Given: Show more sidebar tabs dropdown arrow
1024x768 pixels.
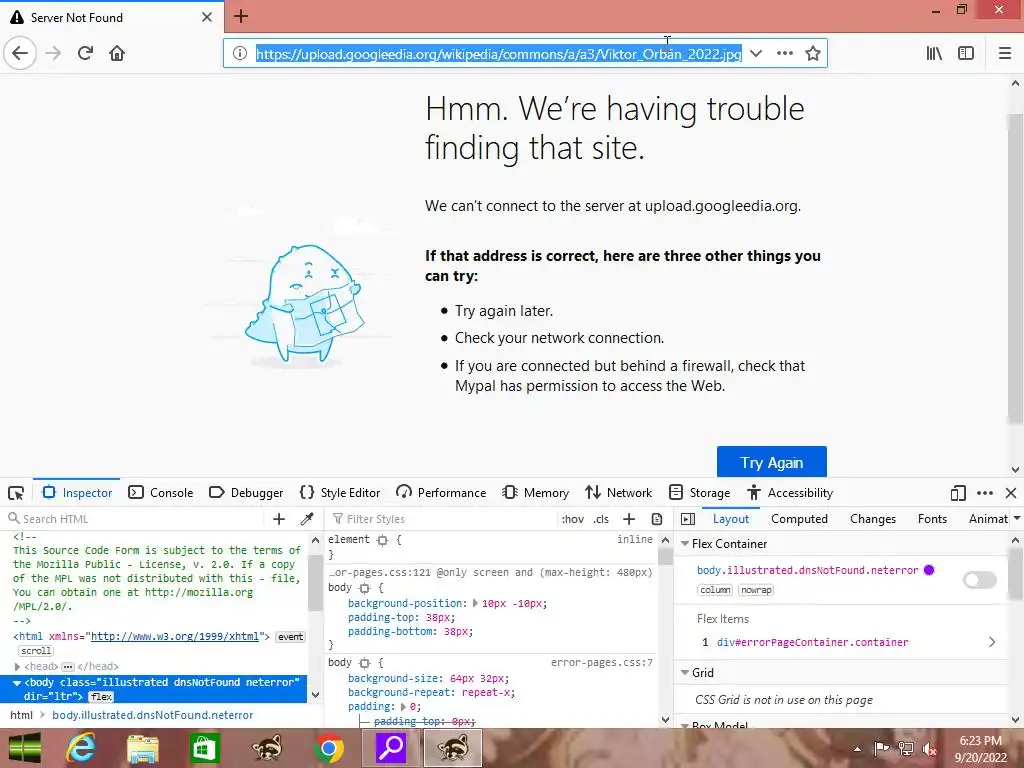Looking at the screenshot, I should point(1017,519).
